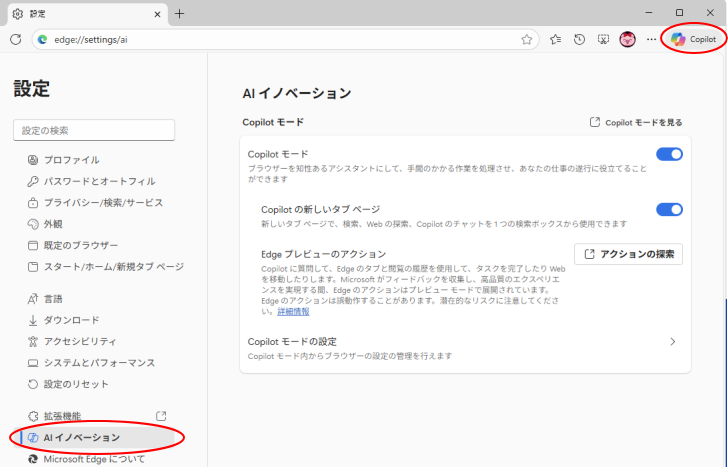
Task: Click the 設定の検索 search box
Action: coord(94,130)
